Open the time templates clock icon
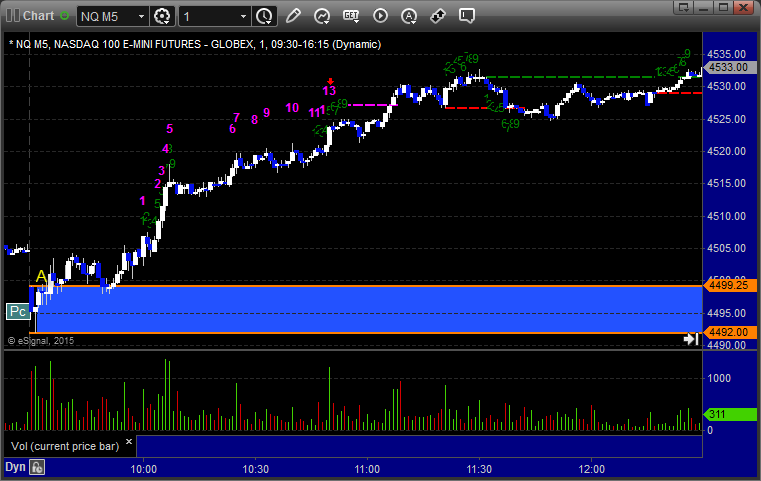The image size is (761, 481). tap(264, 16)
